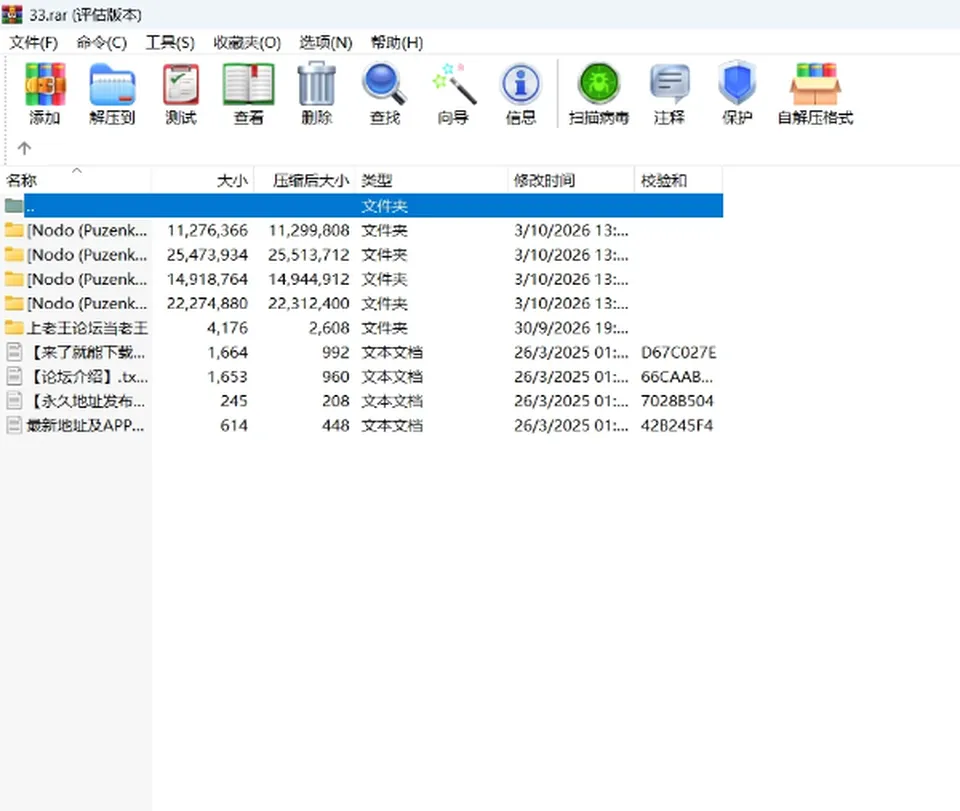Open the 选项(N) menu
This screenshot has height=811, width=960.
point(326,43)
